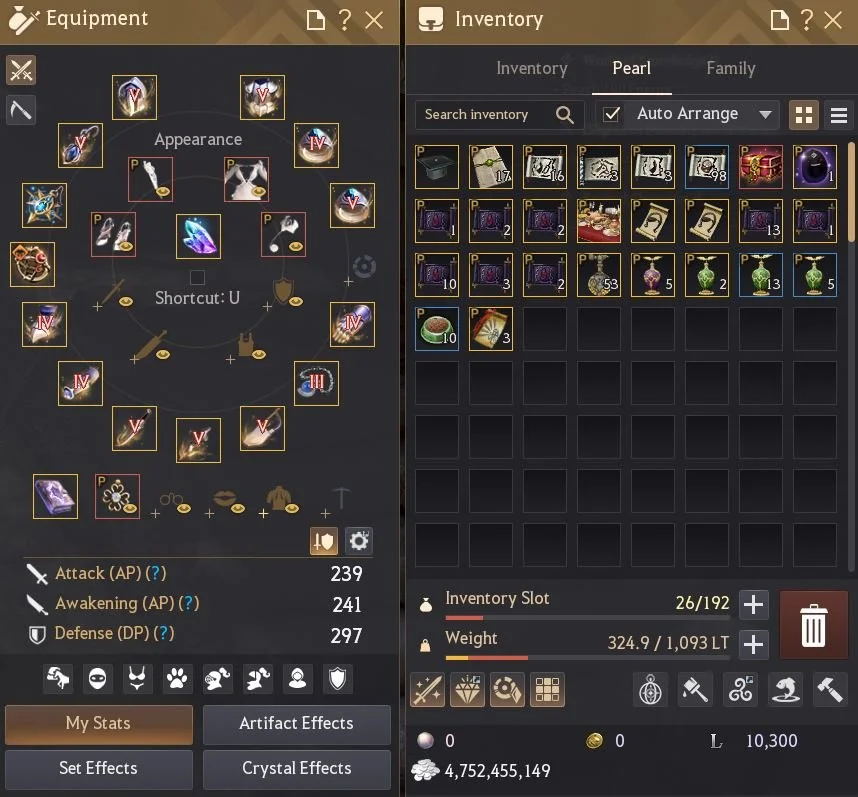Viewport: 858px width, 797px height.
Task: Click the trash can delete item icon
Action: point(813,625)
